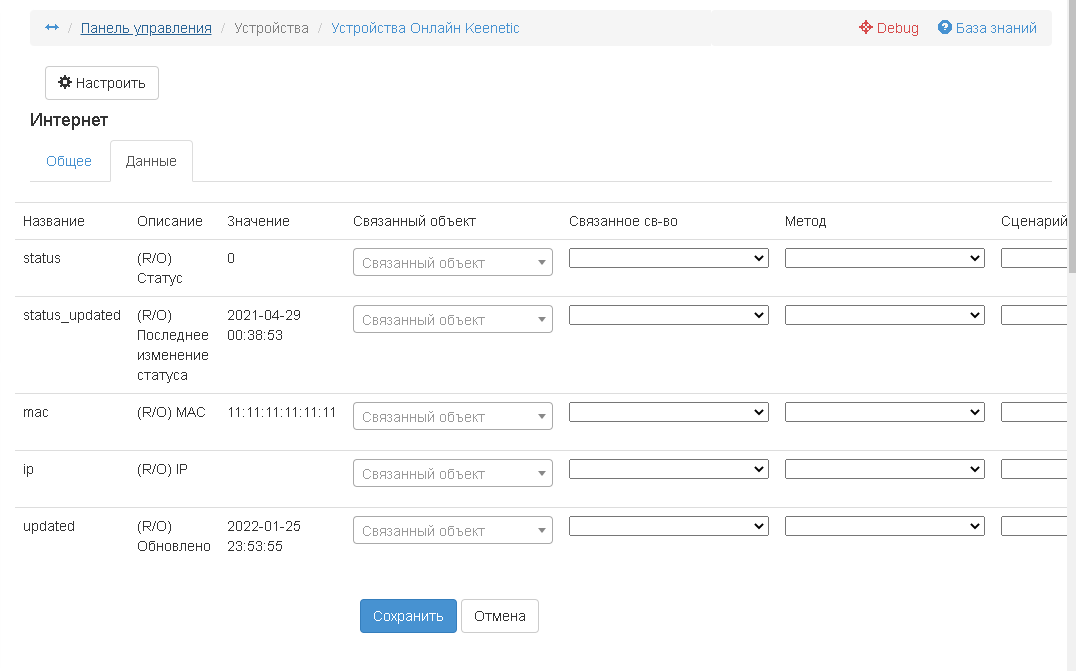Screen dimensions: 1076x671
Task: Open the Панель управления breadcrumb link
Action: [146, 28]
